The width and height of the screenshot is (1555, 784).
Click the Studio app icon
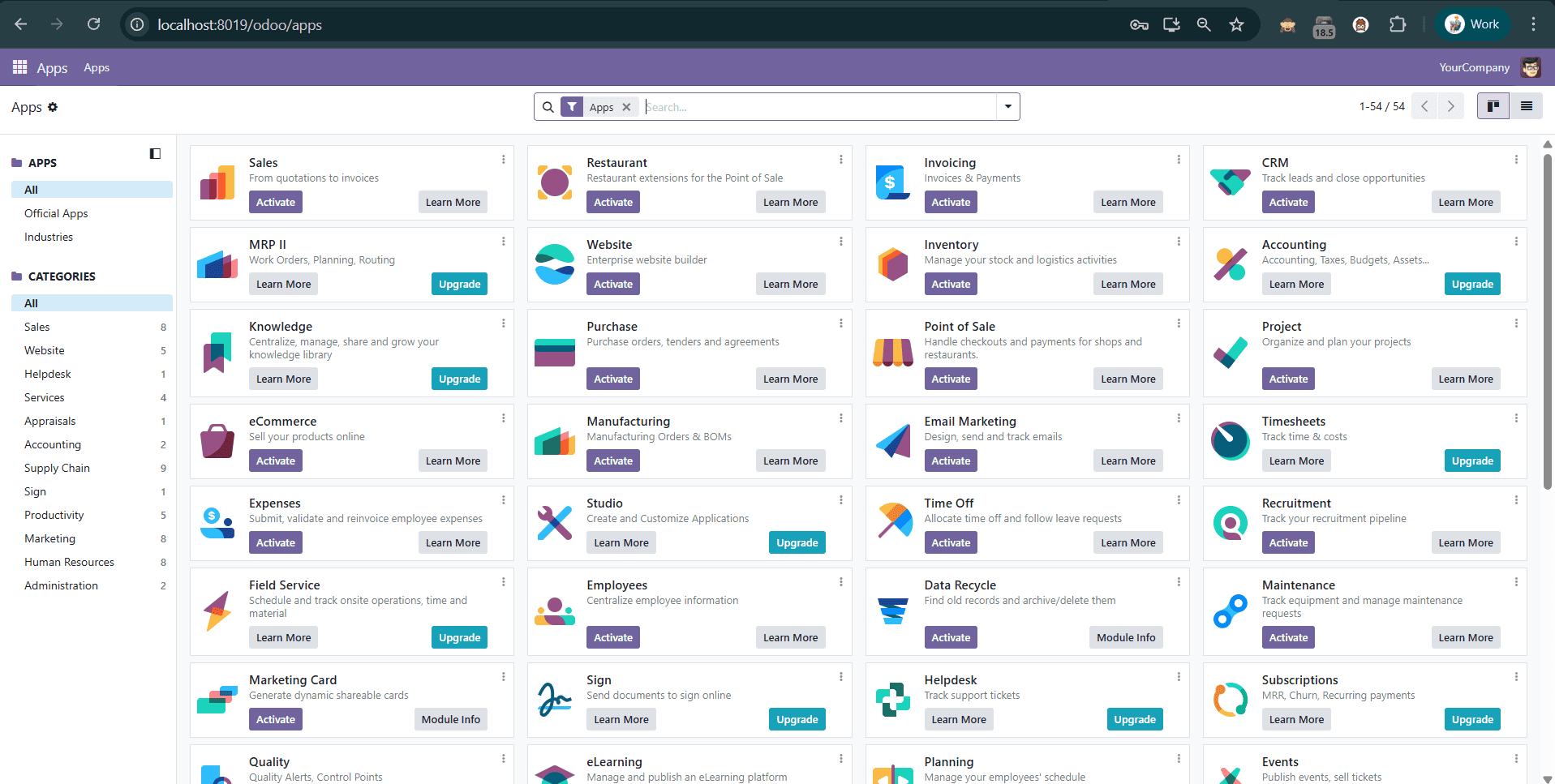555,523
